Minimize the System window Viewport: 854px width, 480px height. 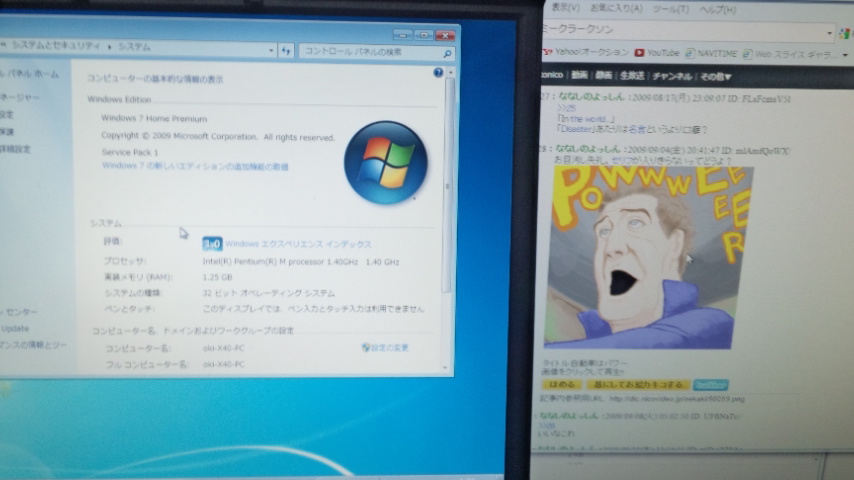402,35
